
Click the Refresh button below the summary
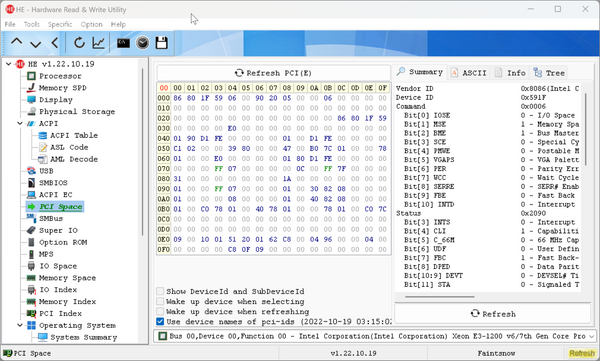(493, 314)
